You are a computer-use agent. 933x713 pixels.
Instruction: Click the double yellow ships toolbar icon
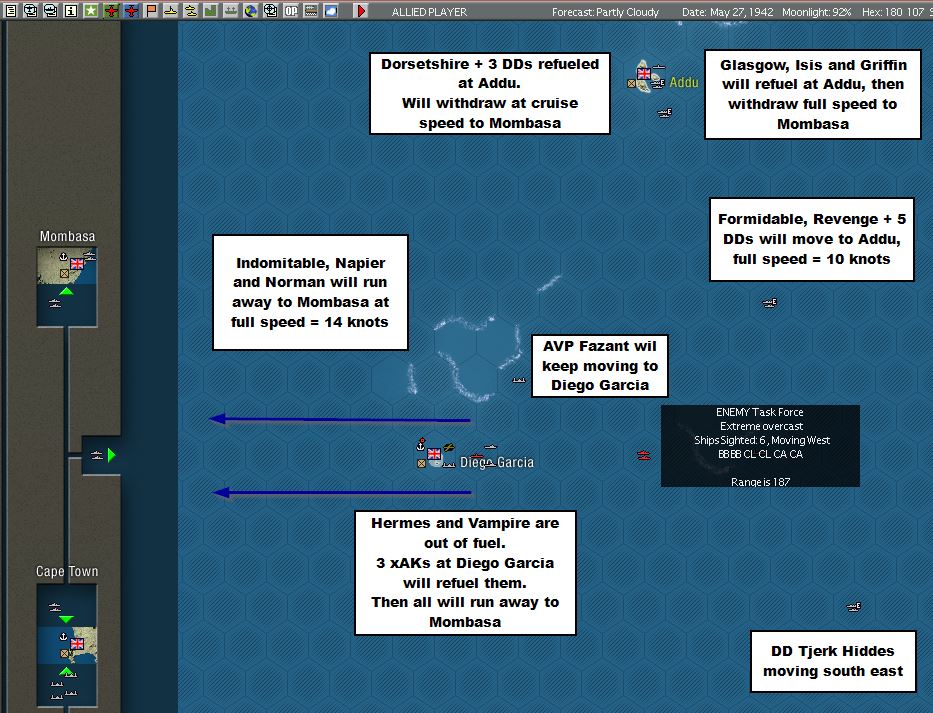[x=190, y=10]
